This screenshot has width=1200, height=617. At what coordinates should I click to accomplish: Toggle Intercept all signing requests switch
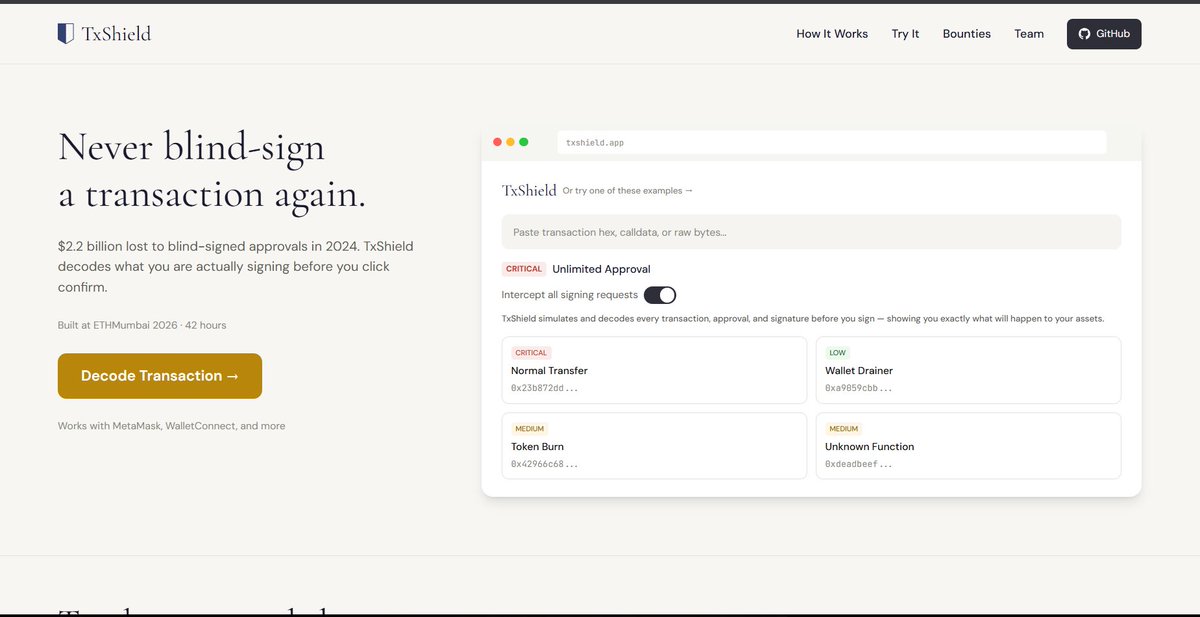coord(660,295)
